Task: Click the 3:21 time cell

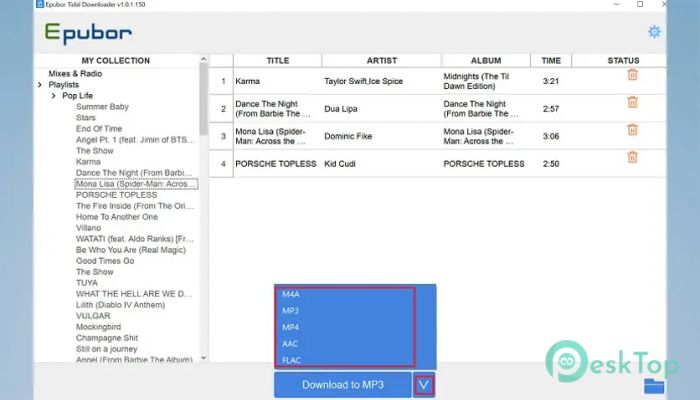Action: 551,81
